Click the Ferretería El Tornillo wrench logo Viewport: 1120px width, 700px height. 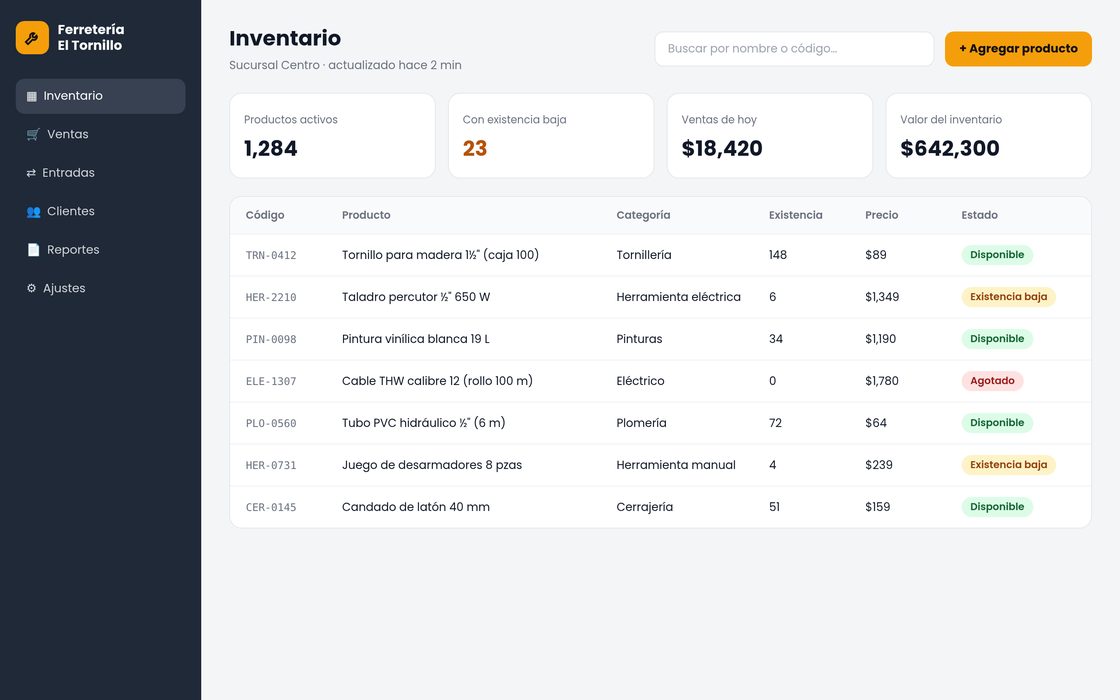point(32,38)
